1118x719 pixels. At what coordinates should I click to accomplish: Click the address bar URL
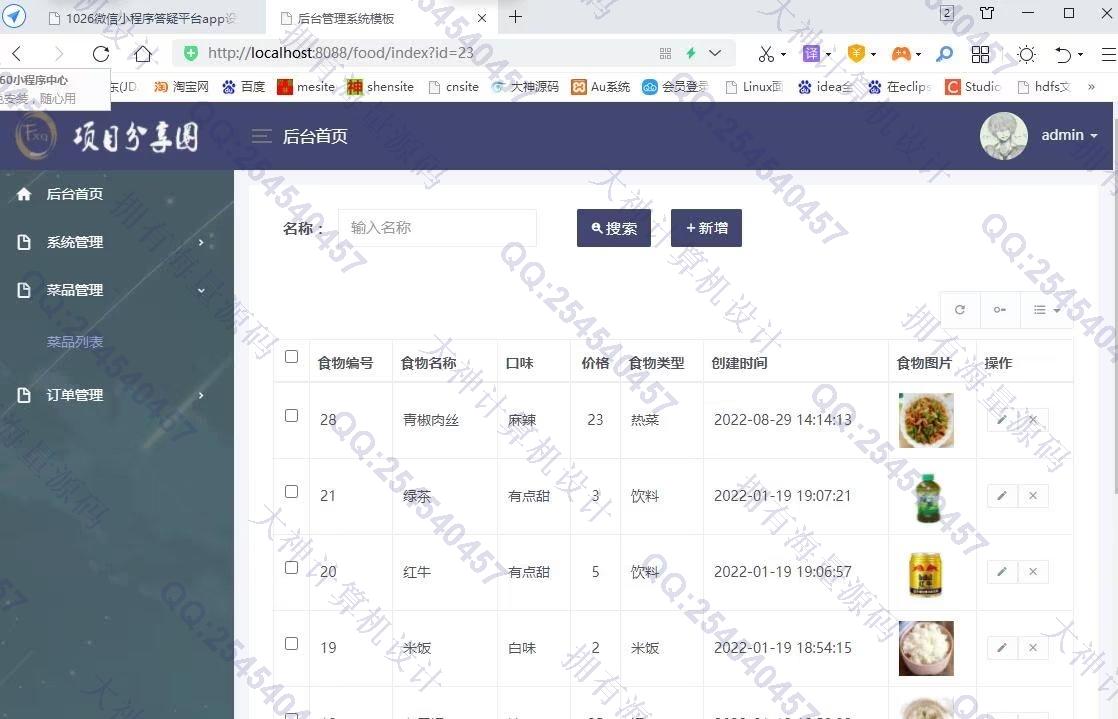click(341, 53)
